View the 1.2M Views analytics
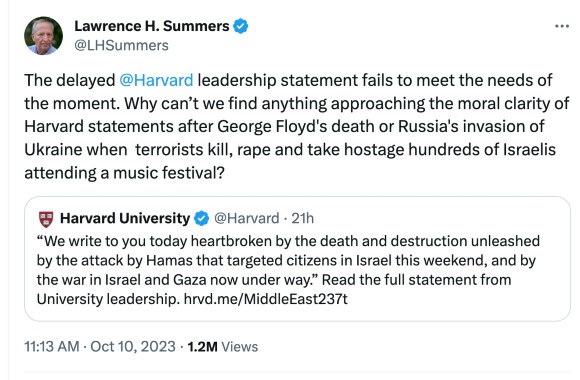The height and width of the screenshot is (380, 580). click(223, 347)
